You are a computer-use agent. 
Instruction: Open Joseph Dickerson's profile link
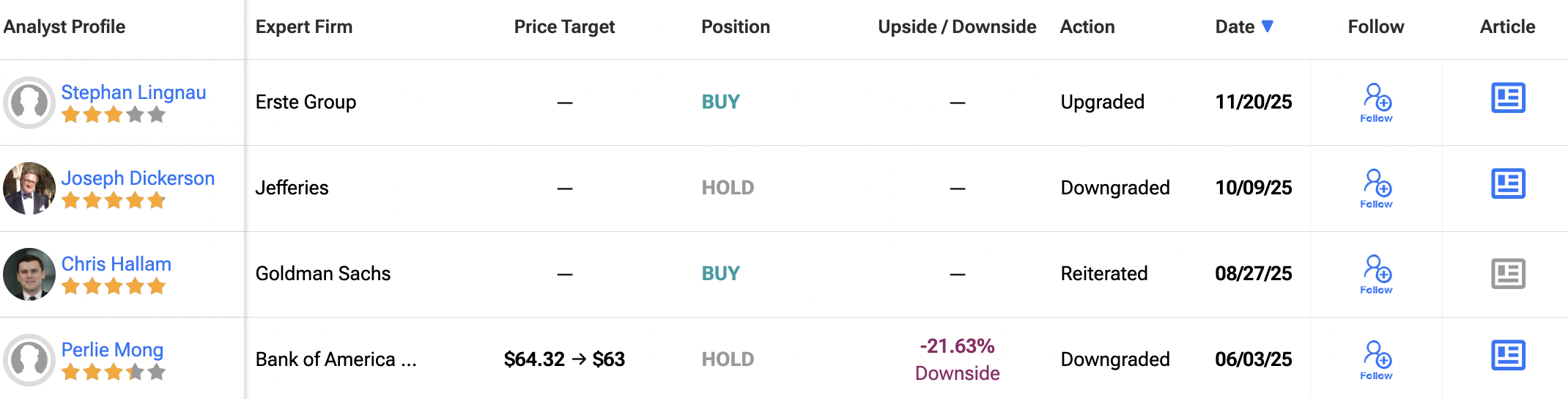tap(138, 178)
